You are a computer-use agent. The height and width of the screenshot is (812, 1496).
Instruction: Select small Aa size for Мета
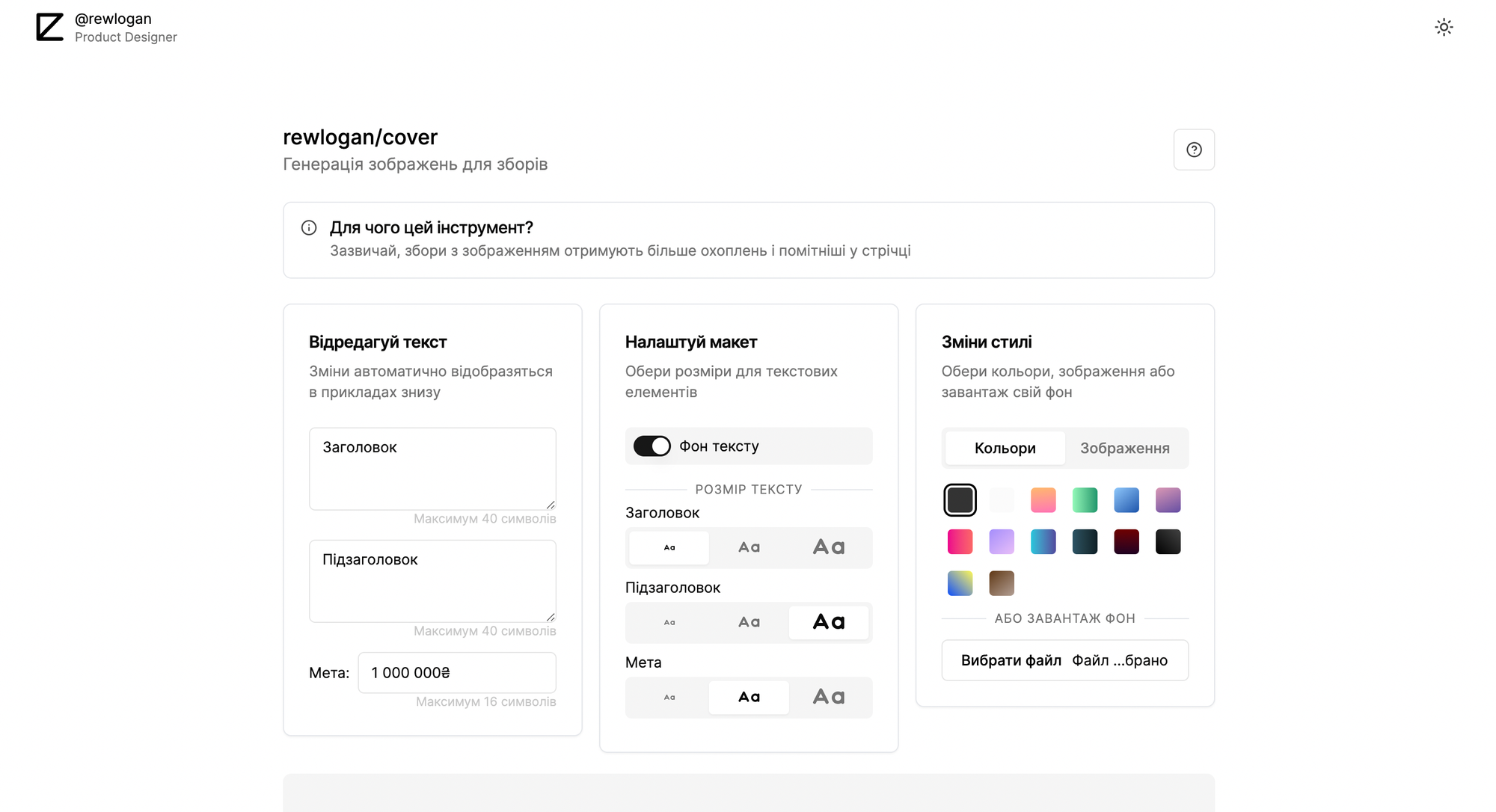669,698
